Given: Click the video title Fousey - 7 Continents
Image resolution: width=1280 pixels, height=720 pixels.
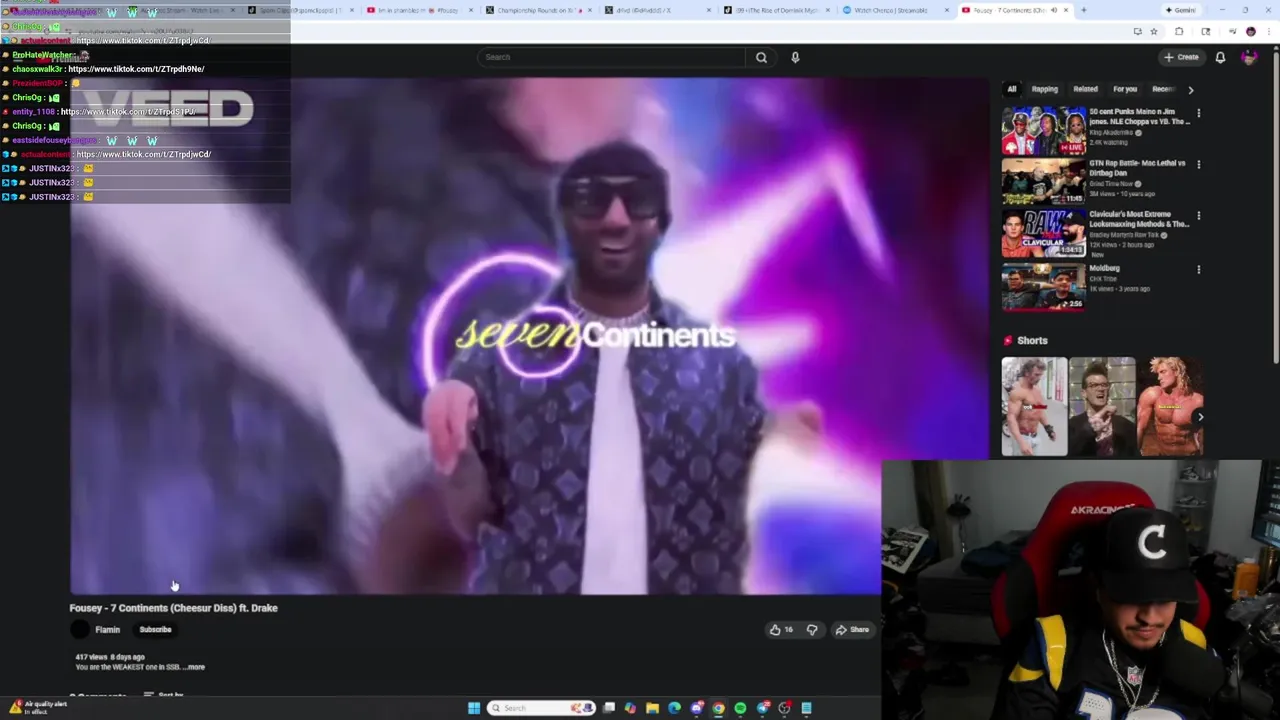Looking at the screenshot, I should tap(173, 608).
